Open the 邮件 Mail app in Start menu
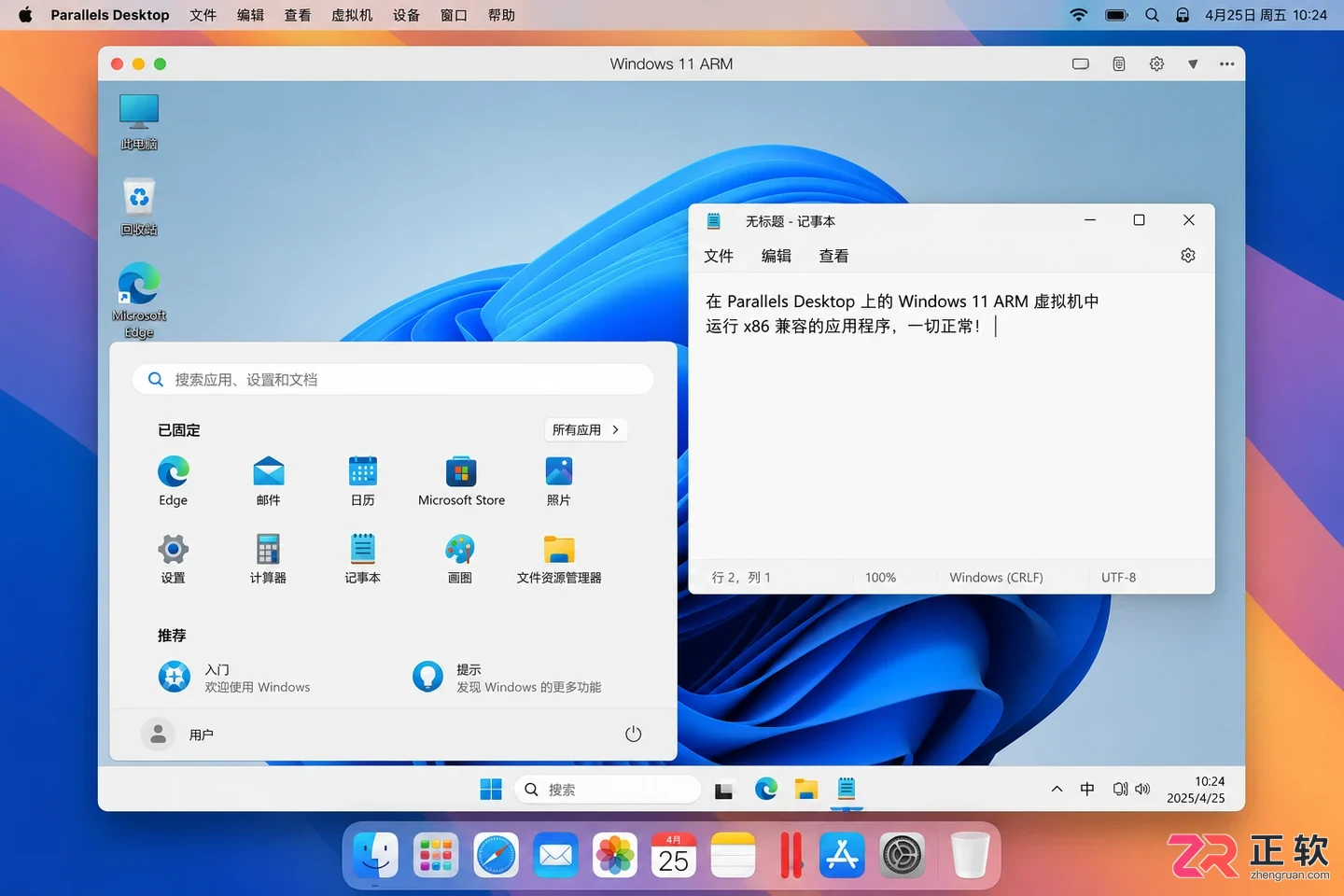 tap(268, 480)
